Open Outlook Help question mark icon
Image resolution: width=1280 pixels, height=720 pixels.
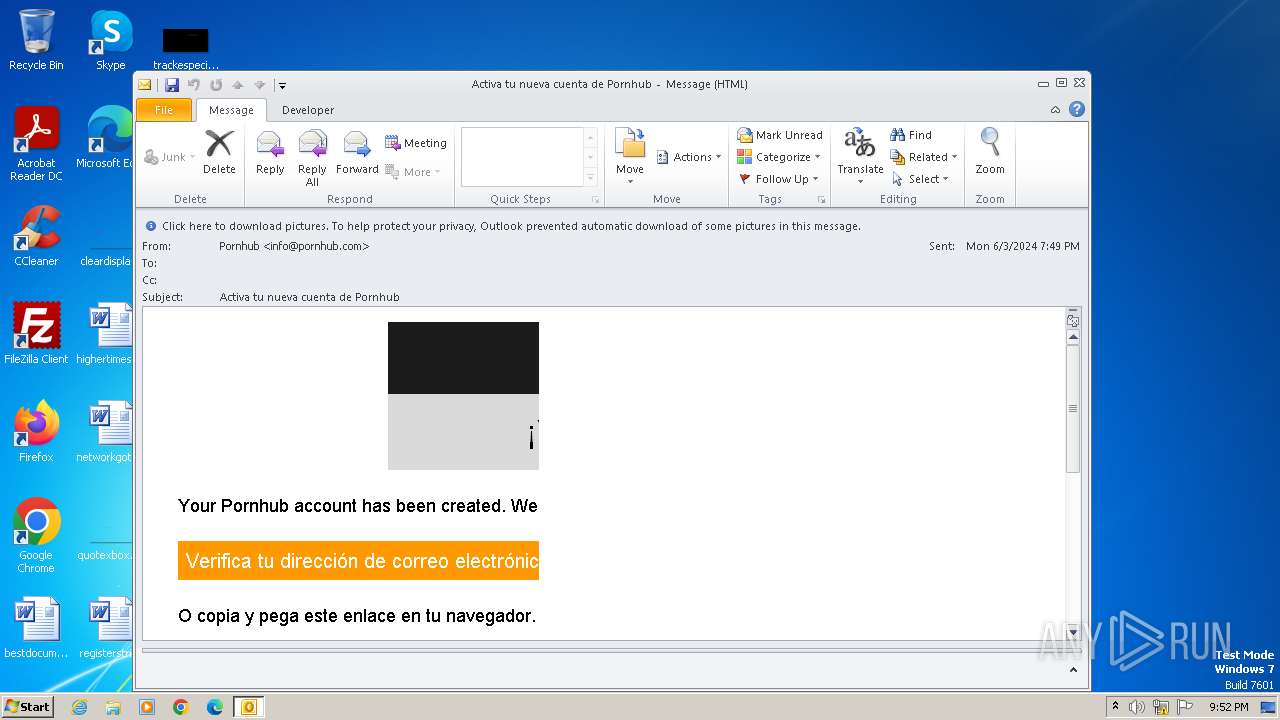tap(1077, 110)
